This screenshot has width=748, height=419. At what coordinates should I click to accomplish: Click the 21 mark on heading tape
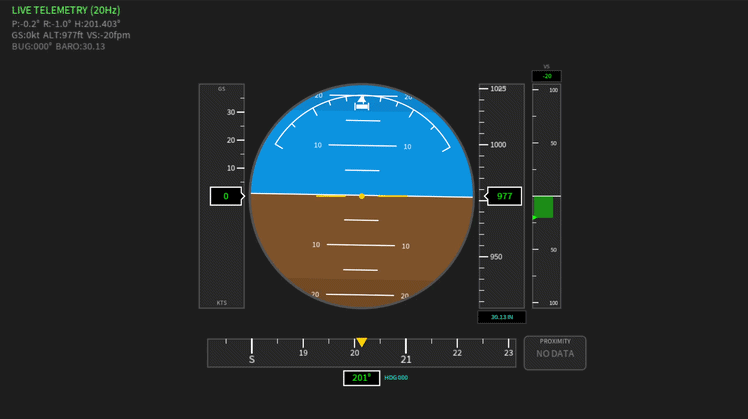coord(406,359)
